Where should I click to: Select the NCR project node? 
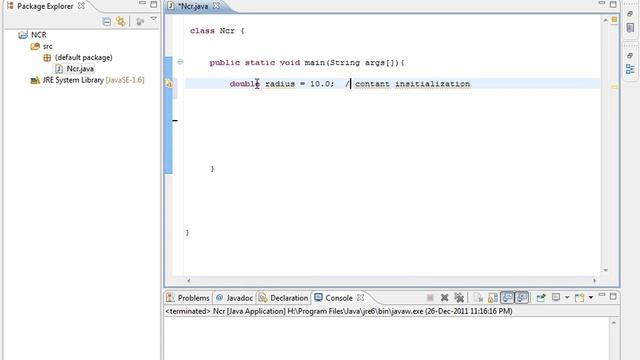(x=38, y=35)
